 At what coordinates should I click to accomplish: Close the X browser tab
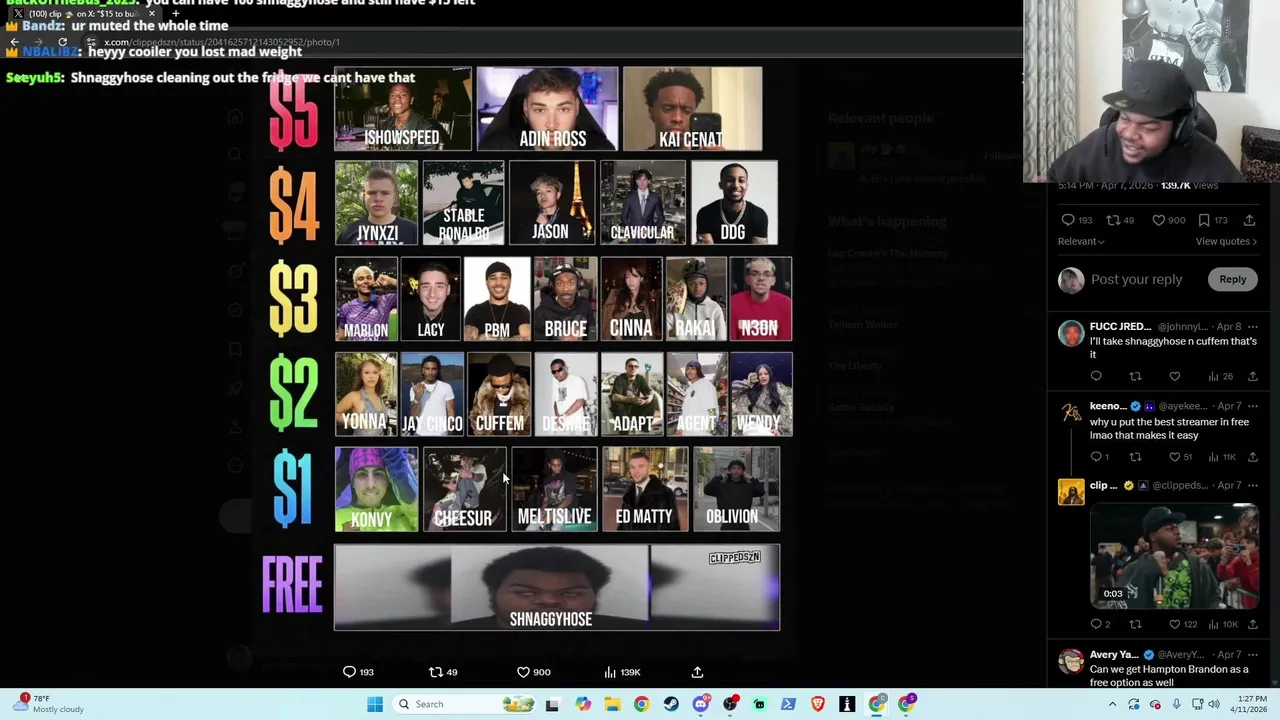(x=152, y=14)
